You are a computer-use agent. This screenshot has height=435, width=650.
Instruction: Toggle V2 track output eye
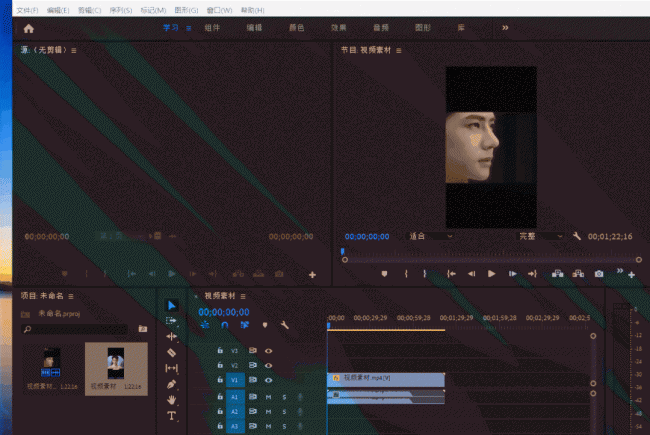click(269, 365)
